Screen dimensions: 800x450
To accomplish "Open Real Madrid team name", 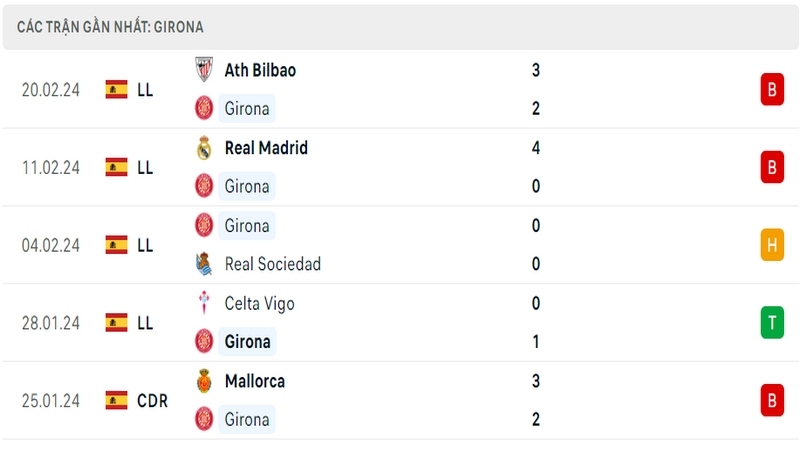I will pyautogui.click(x=266, y=148).
